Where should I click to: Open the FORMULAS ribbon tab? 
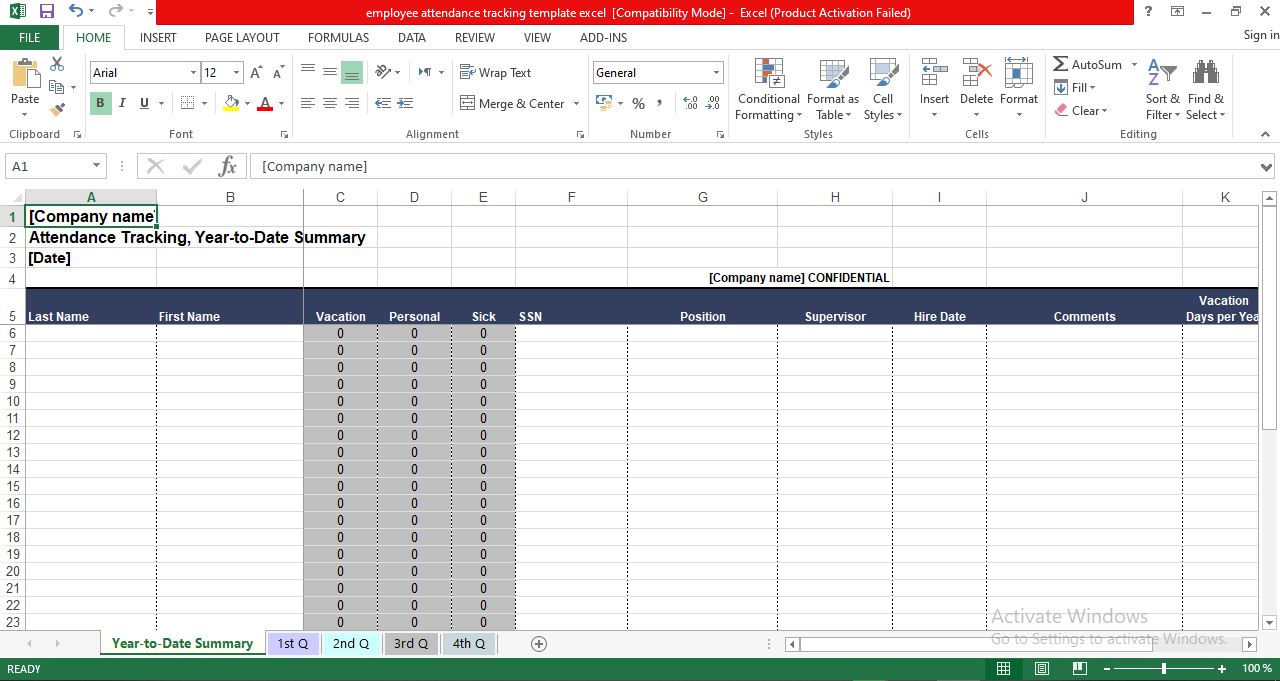coord(338,37)
